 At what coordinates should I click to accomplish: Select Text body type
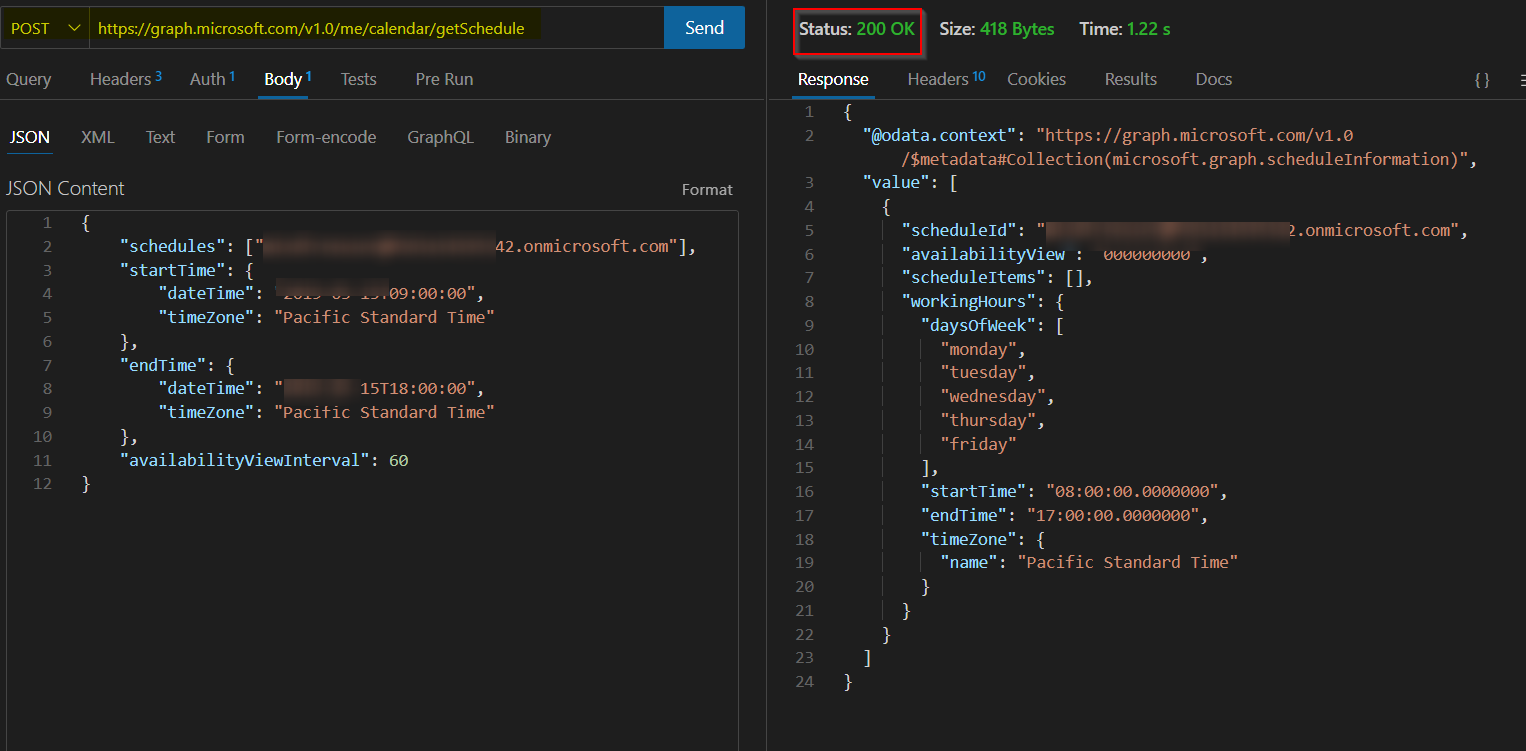pos(160,137)
